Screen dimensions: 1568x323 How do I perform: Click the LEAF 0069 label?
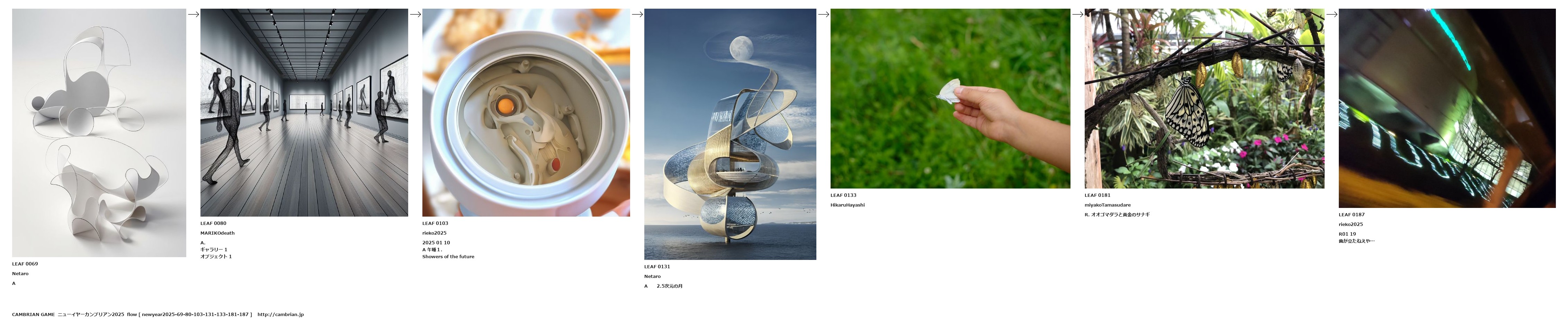tap(25, 264)
